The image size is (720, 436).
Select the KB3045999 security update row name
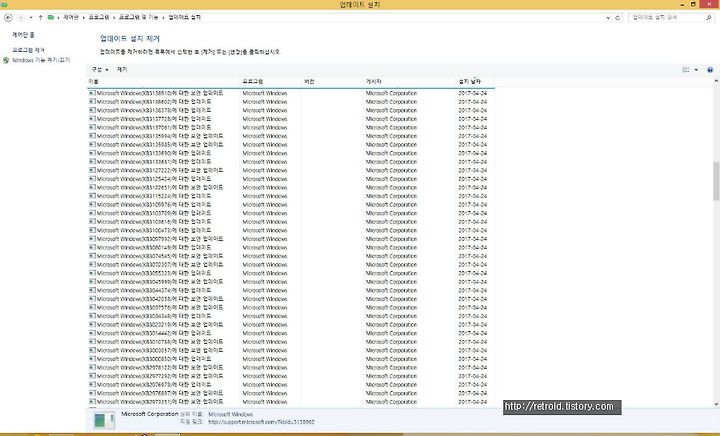coord(160,281)
